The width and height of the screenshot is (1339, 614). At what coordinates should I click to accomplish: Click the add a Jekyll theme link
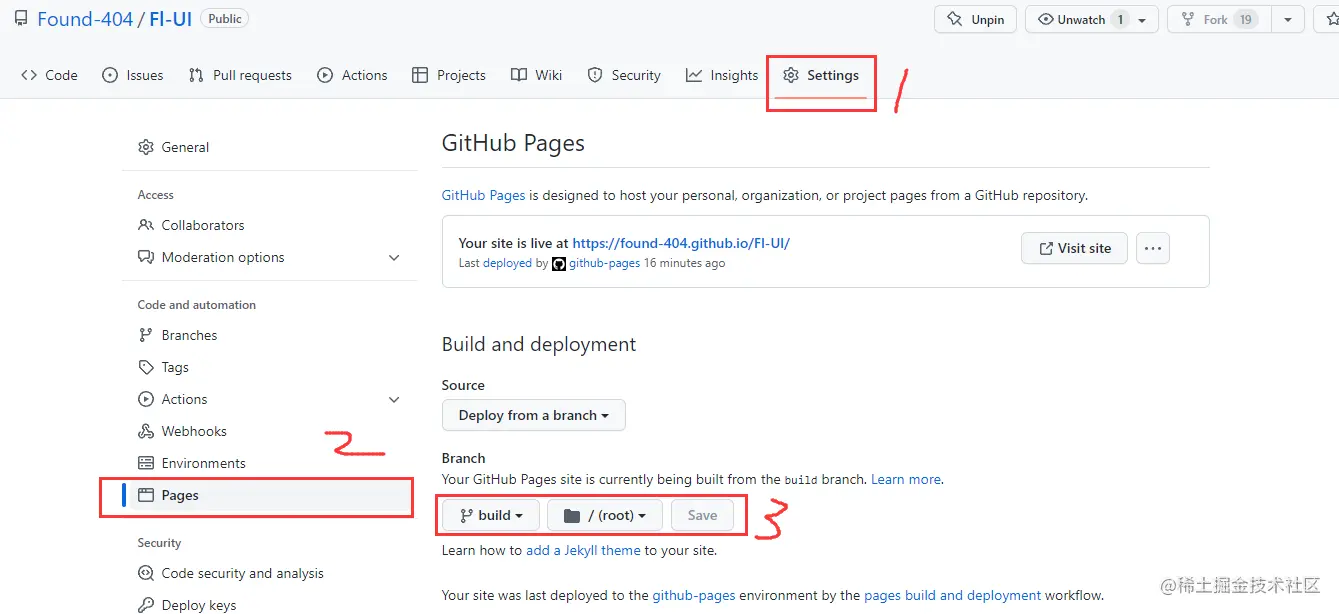pos(583,550)
